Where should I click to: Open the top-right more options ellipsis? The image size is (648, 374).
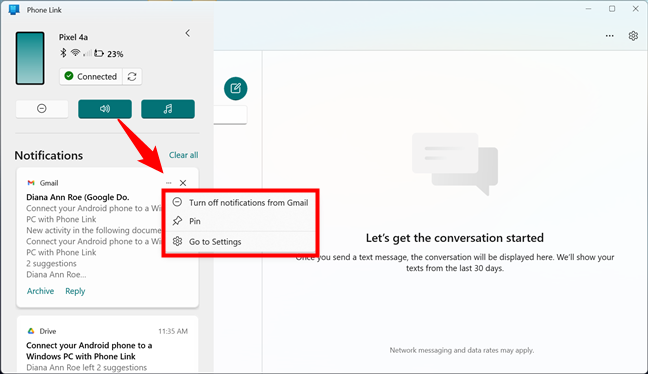[x=610, y=36]
